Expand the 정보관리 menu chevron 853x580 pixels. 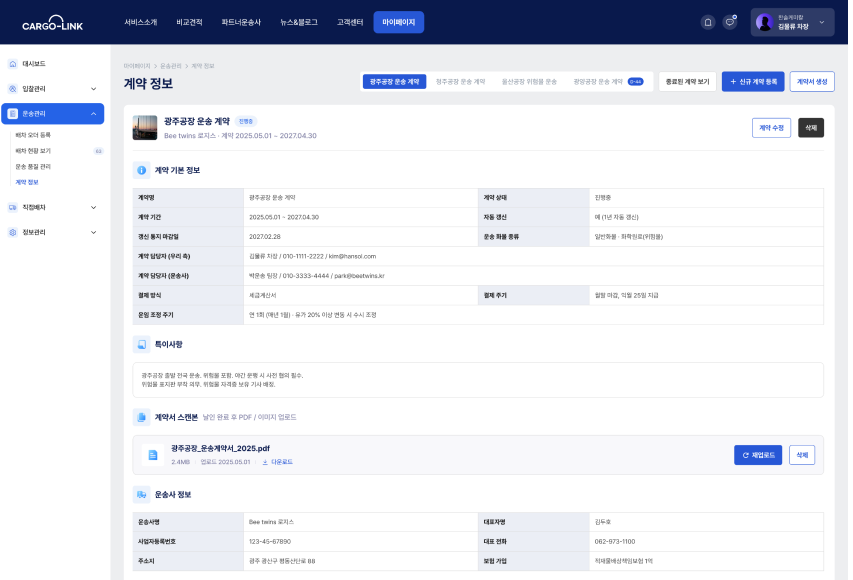click(94, 232)
